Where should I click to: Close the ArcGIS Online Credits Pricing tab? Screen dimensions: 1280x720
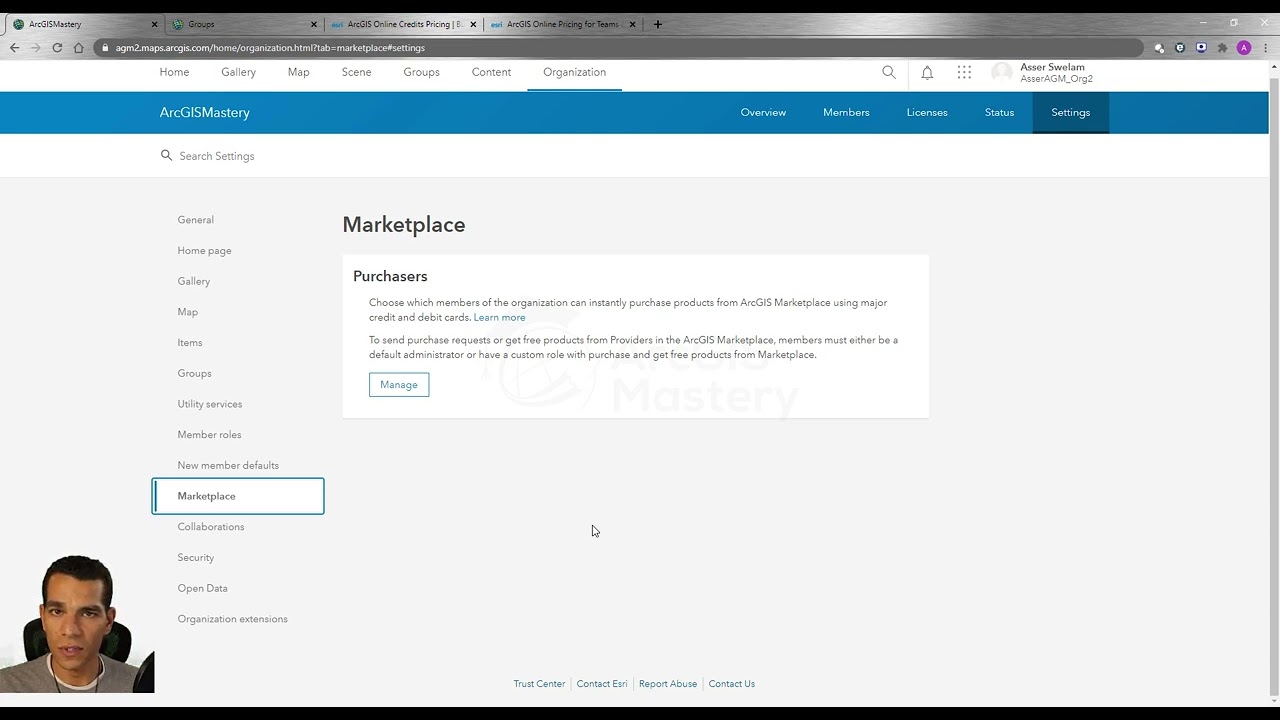(473, 24)
